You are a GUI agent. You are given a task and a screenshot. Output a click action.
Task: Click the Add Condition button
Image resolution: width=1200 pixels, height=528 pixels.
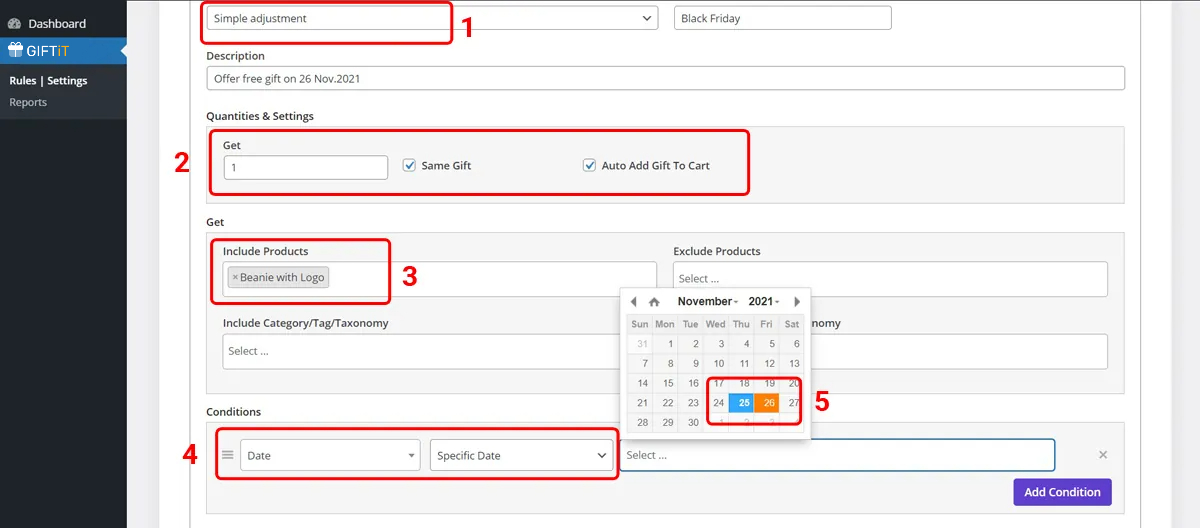coord(1062,492)
